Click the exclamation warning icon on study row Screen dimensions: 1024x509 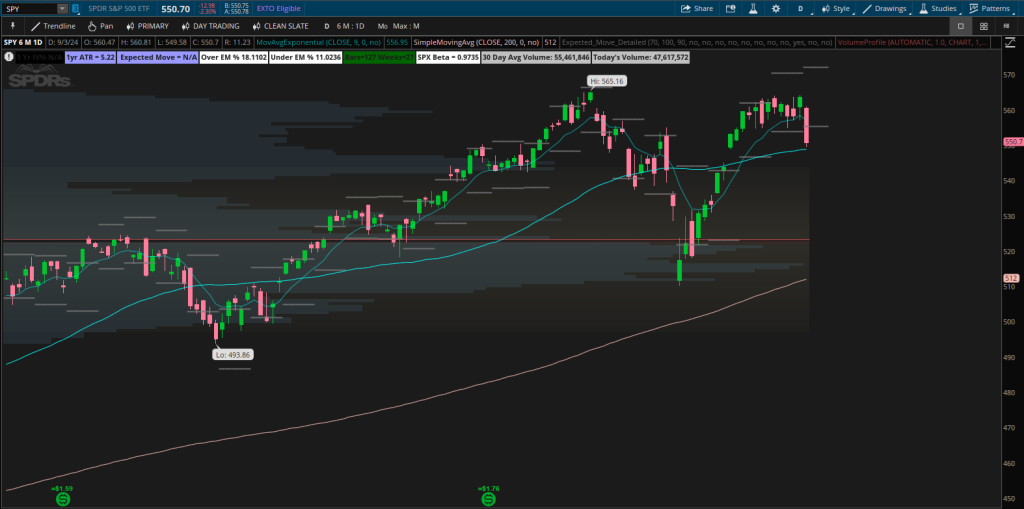click(x=8, y=57)
